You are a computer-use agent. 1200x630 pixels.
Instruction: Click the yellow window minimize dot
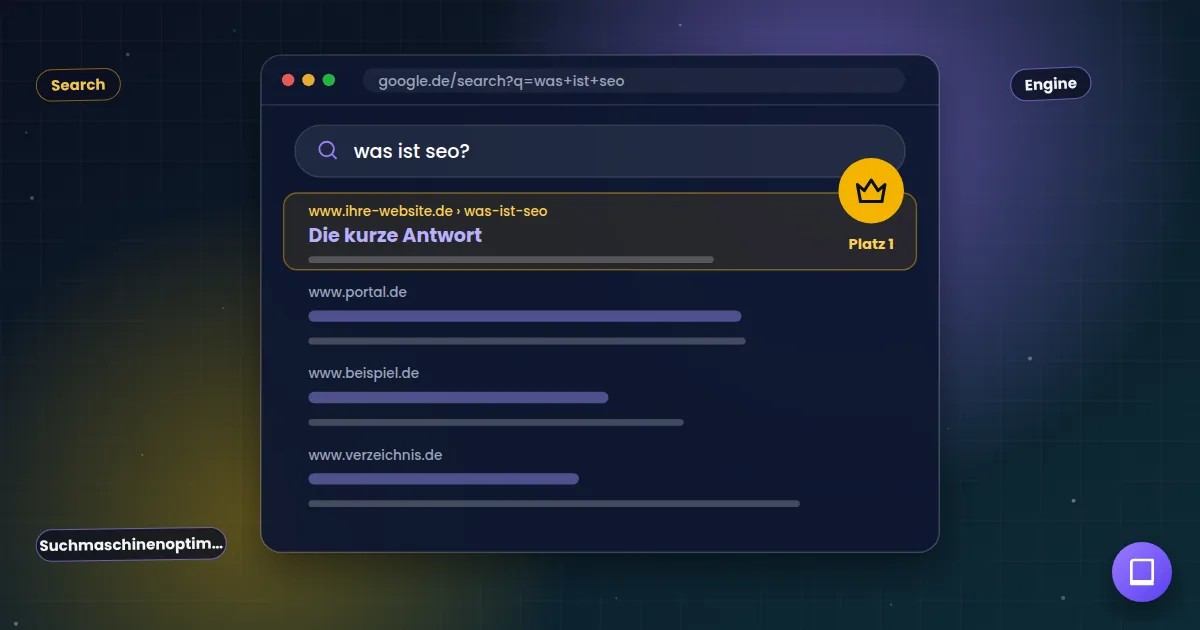[308, 80]
